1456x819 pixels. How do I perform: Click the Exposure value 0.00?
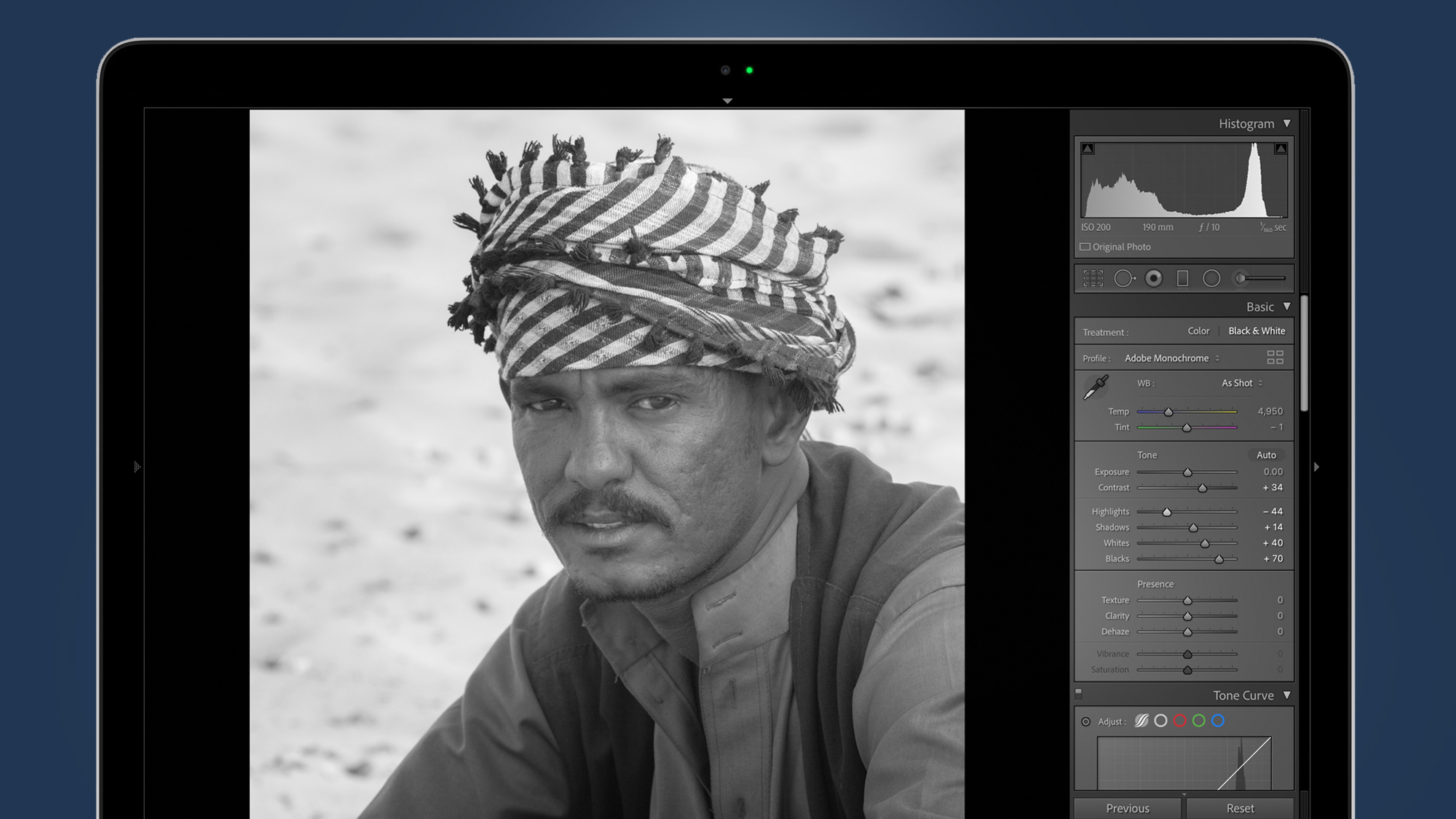[x=1273, y=472]
